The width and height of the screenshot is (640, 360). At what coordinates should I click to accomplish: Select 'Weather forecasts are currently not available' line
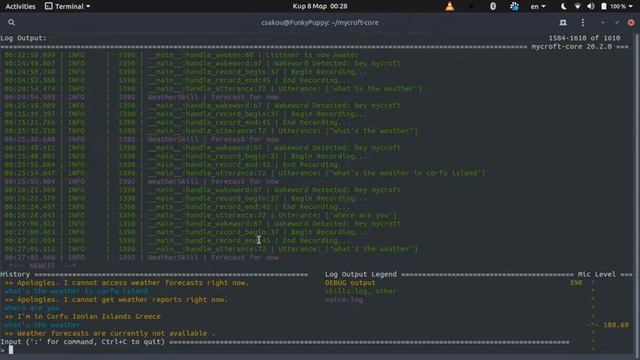(109, 333)
